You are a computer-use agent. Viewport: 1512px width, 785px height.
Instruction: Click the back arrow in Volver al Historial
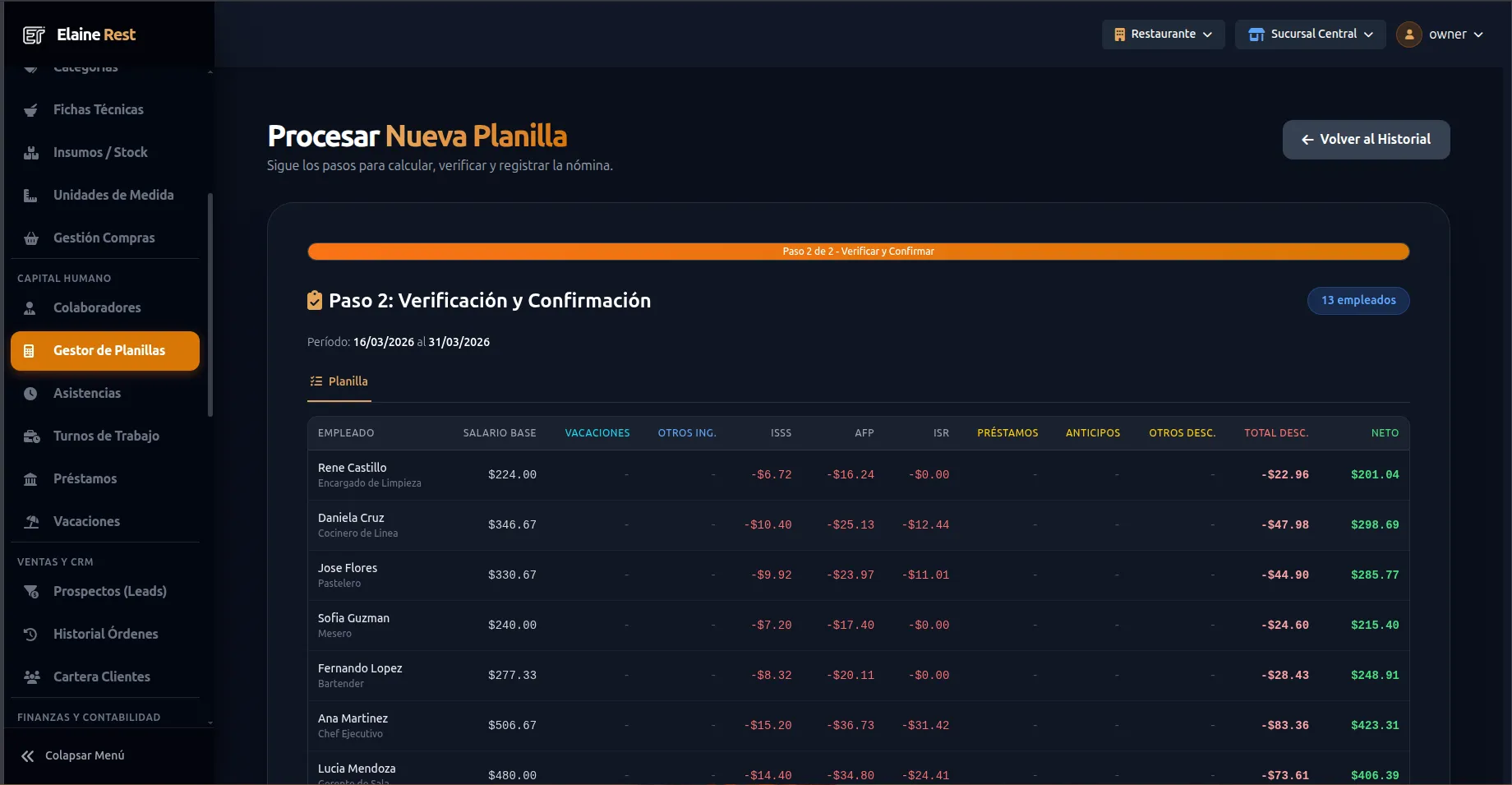[x=1307, y=140]
